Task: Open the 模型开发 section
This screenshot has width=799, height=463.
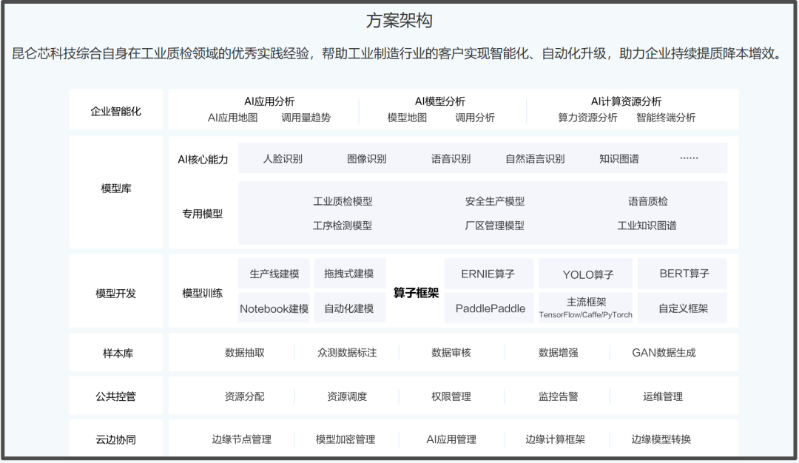Action: tap(116, 293)
